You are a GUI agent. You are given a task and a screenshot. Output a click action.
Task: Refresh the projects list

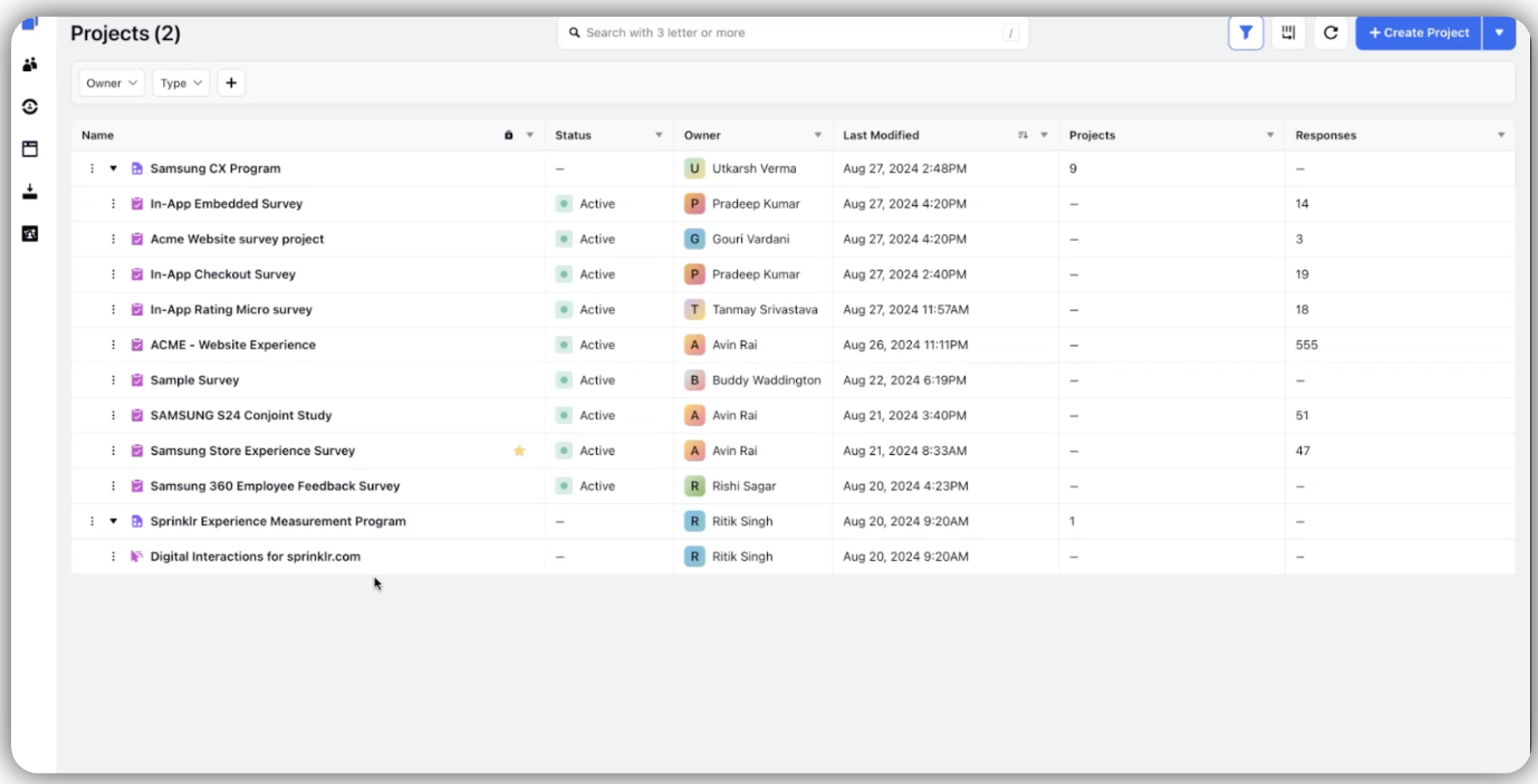[x=1330, y=32]
